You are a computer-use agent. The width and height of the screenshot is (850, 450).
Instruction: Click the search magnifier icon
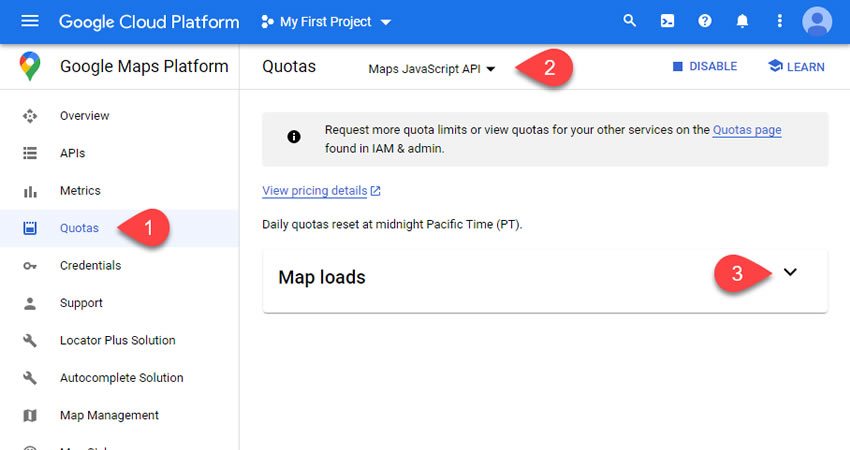point(629,21)
